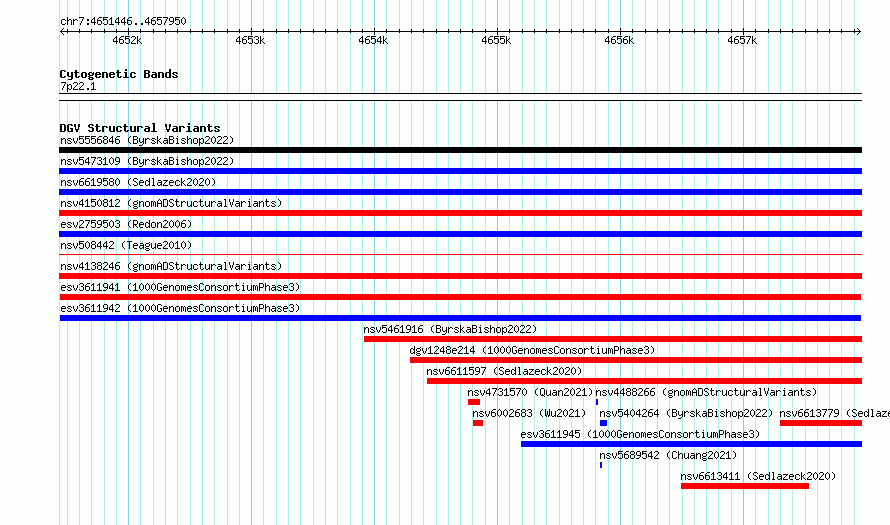890x525 pixels.
Task: Select the red nsv6611597 variant bar
Action: pos(644,381)
